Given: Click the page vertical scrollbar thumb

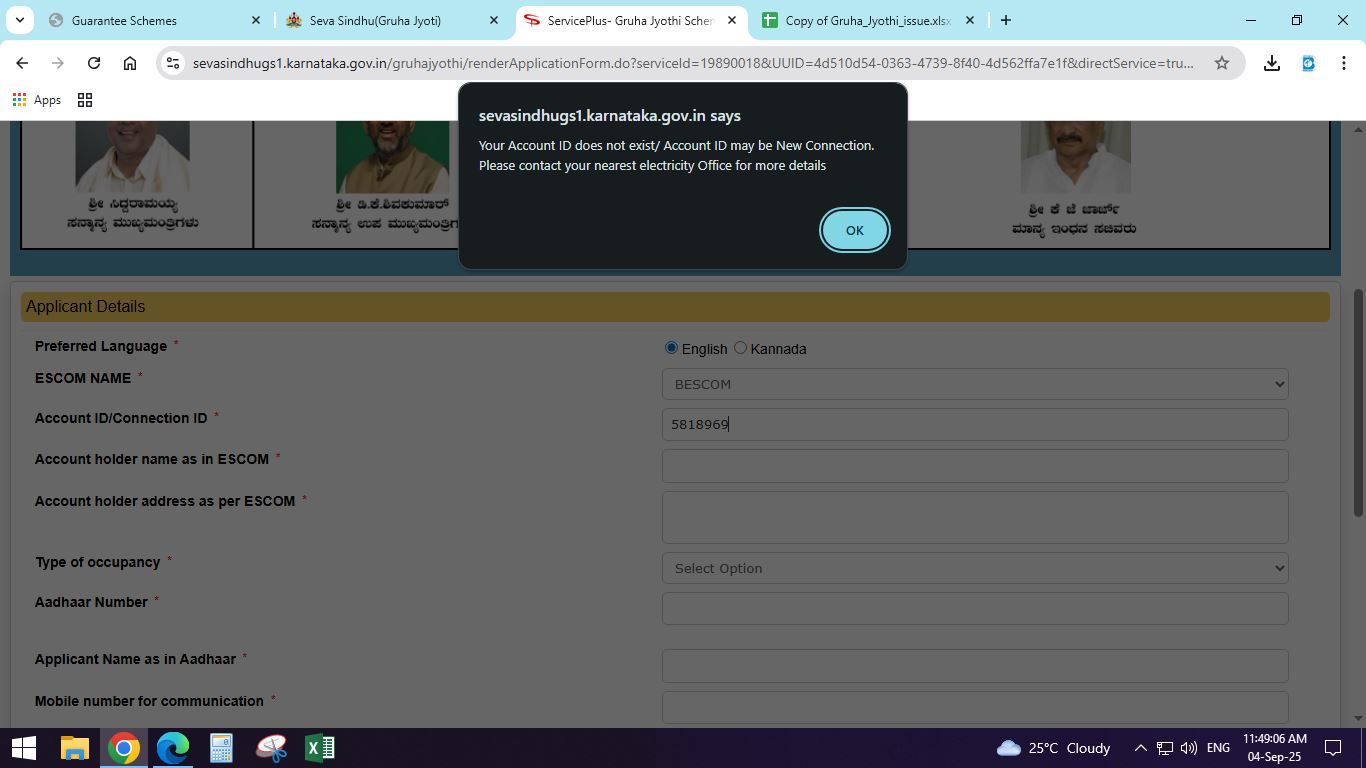Looking at the screenshot, I should [1358, 402].
